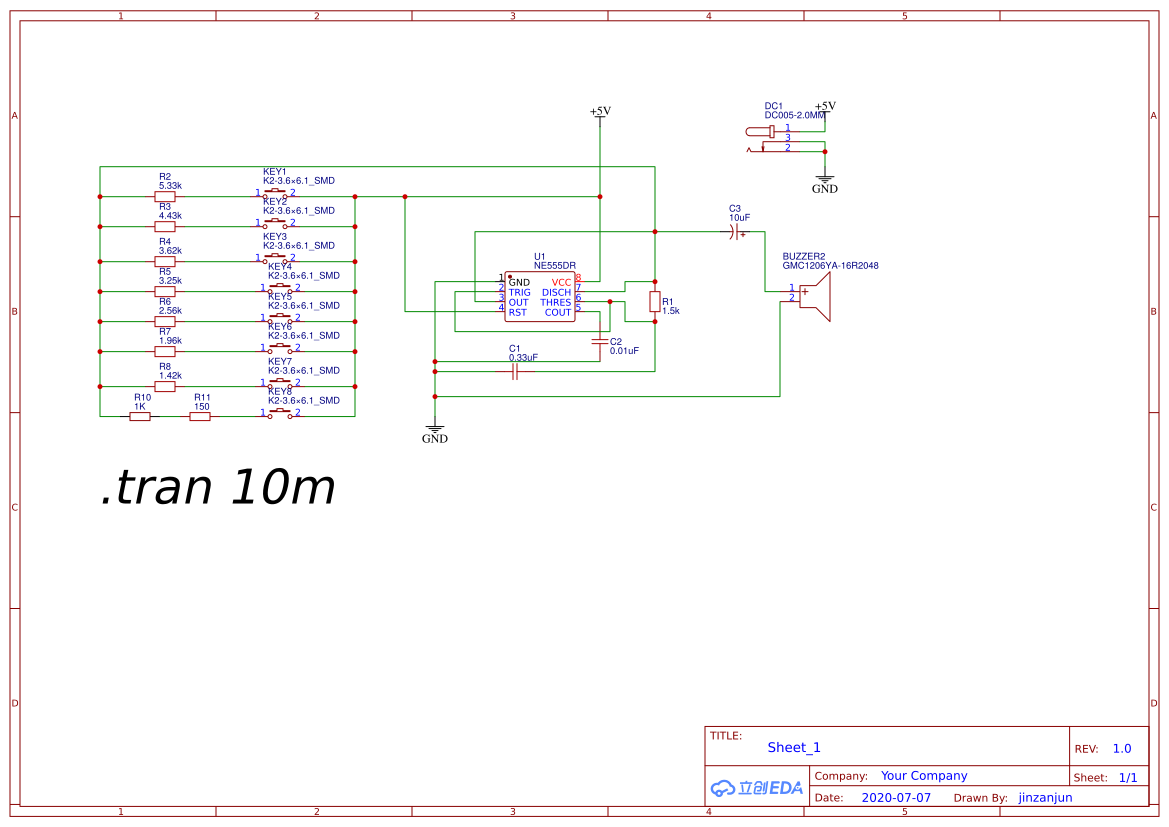Click the 3.25k value label
The image size is (1169, 827).
[170, 280]
